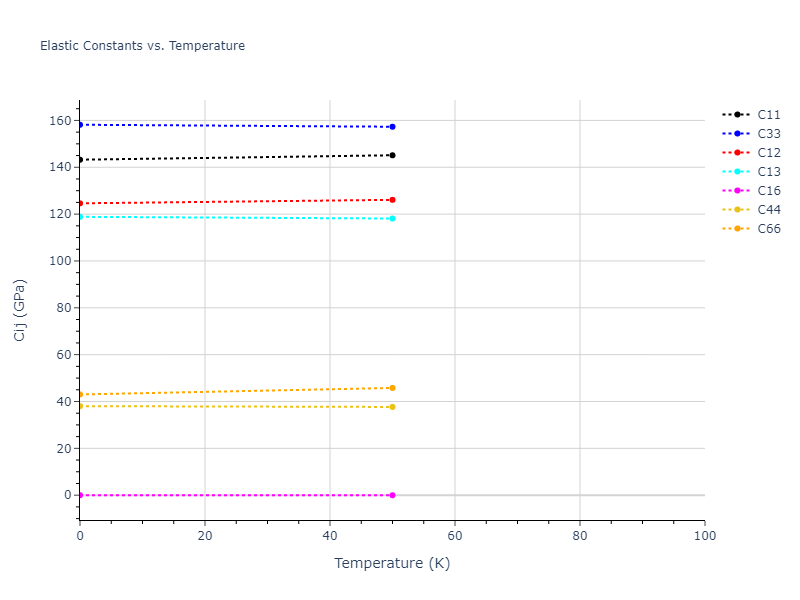
Task: Select the blue C33 data point at 50 K
Action: coord(392,127)
